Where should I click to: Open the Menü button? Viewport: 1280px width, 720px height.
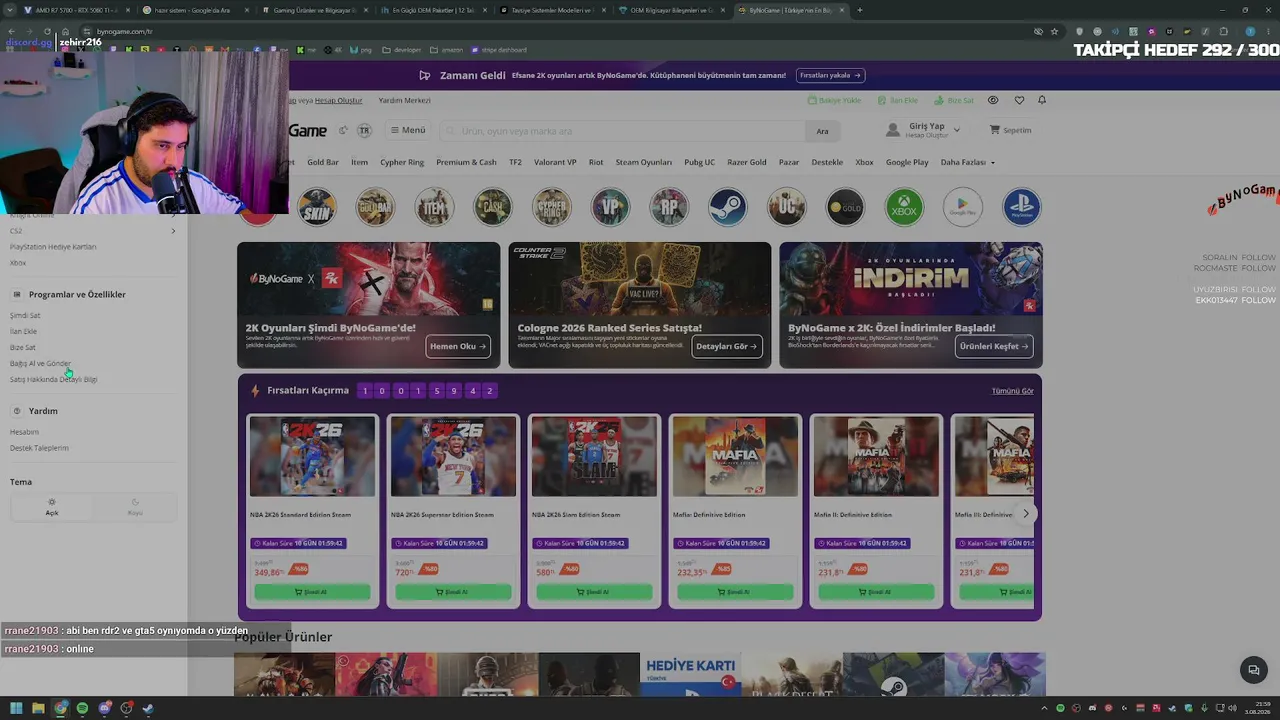tap(408, 130)
